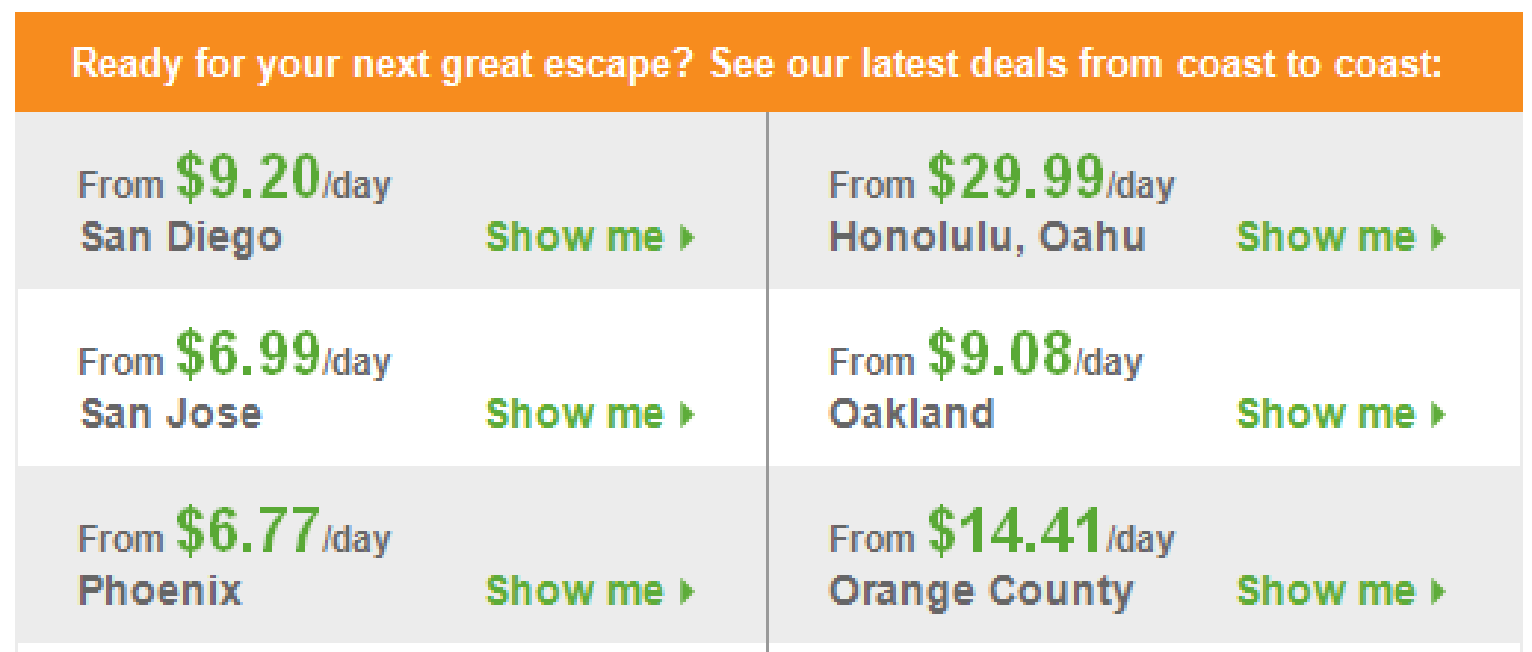Click the Oakland city name
1532x652 pixels.
912,414
